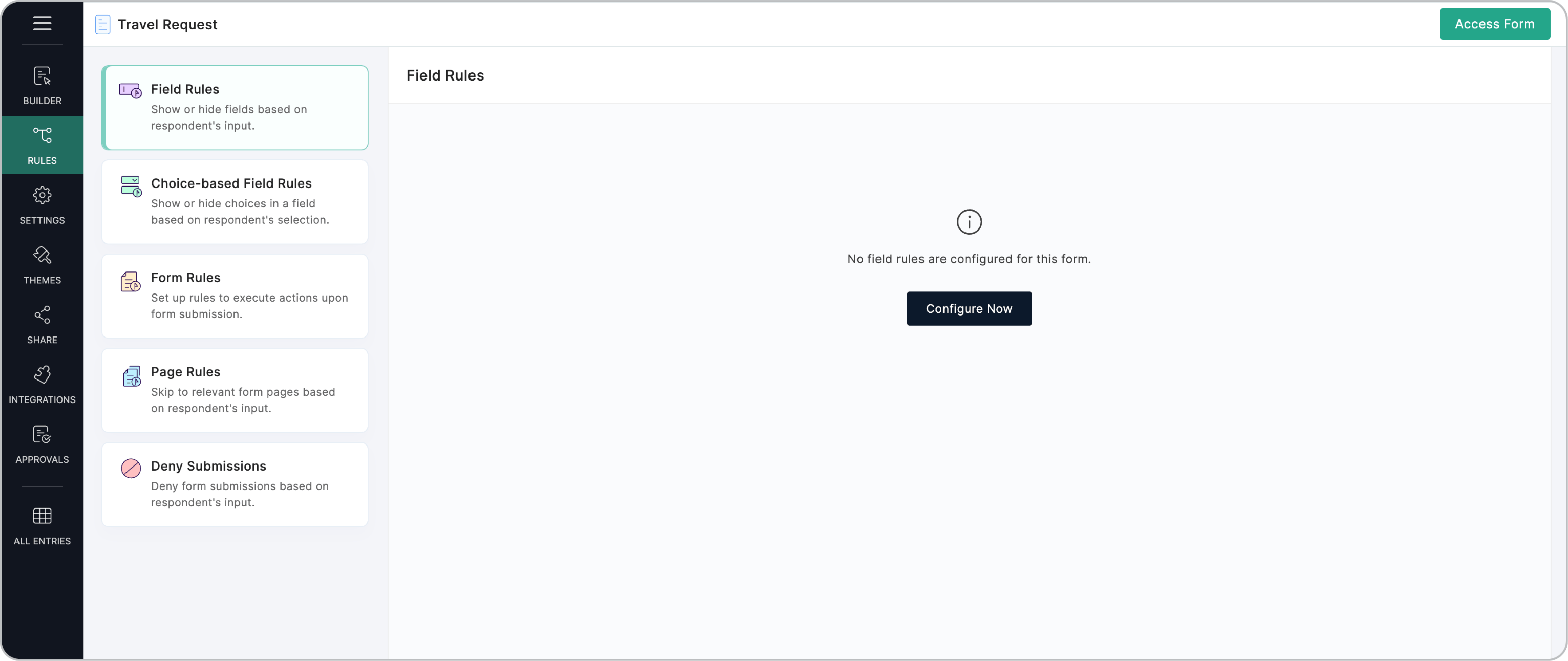Open the Deny Submissions section

pyautogui.click(x=235, y=484)
